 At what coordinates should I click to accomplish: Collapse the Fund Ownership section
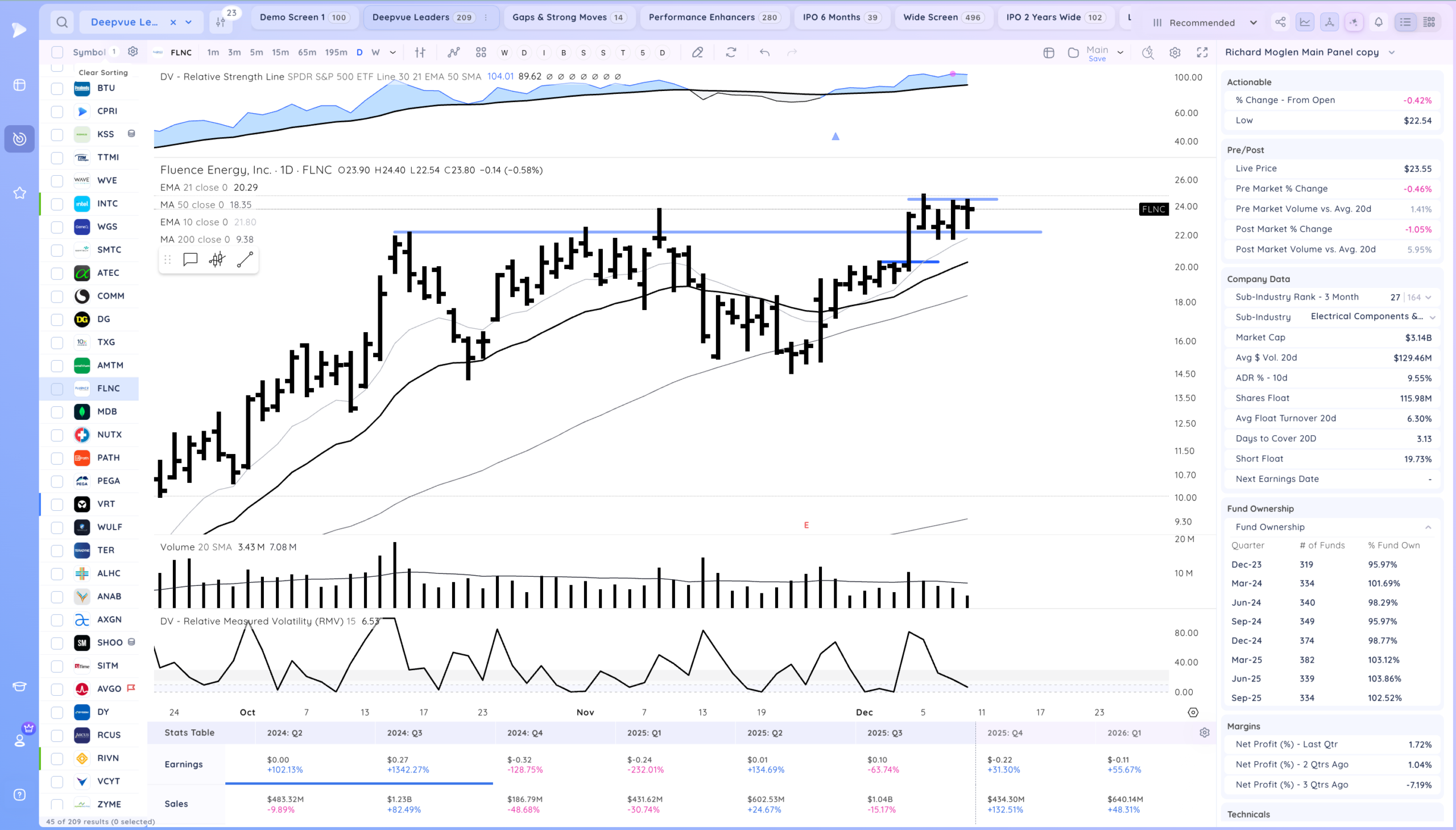click(x=1428, y=527)
